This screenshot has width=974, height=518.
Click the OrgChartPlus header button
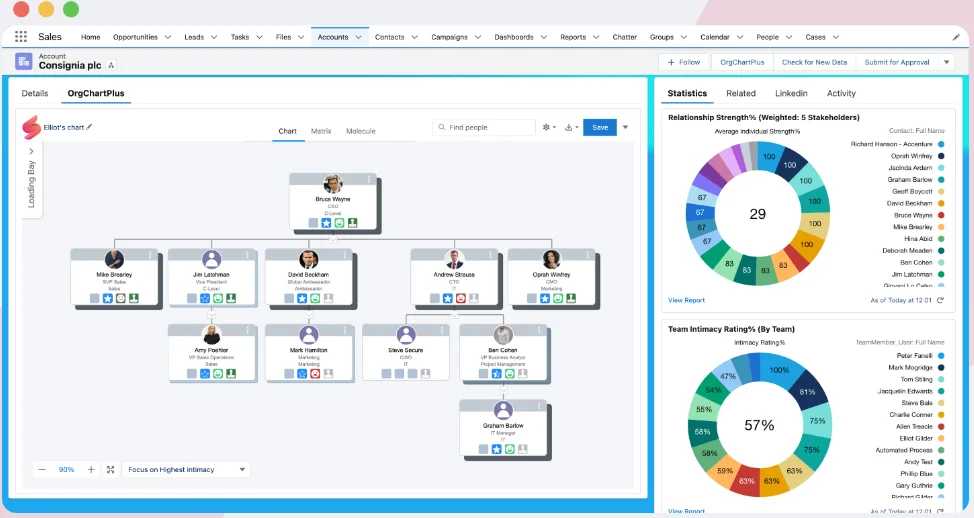(x=742, y=62)
